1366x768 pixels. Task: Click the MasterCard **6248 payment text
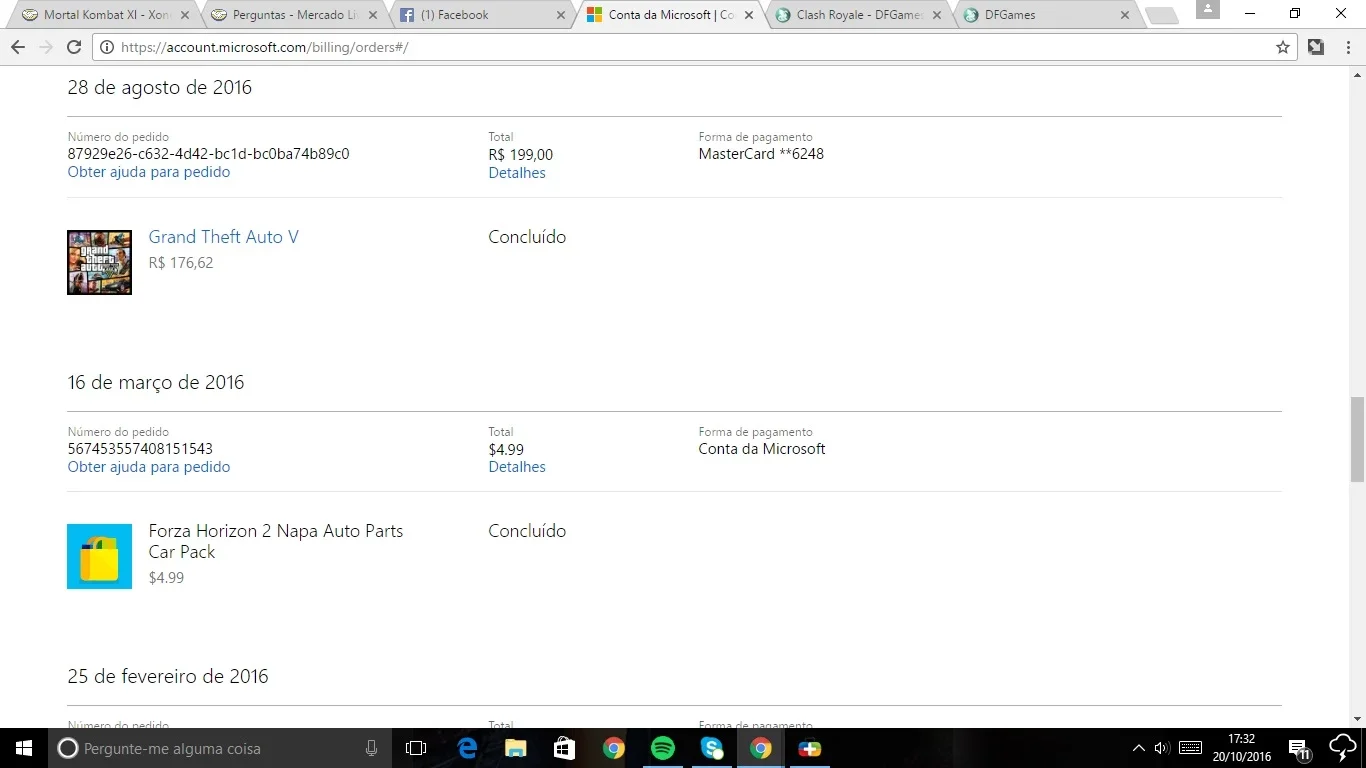pos(761,154)
